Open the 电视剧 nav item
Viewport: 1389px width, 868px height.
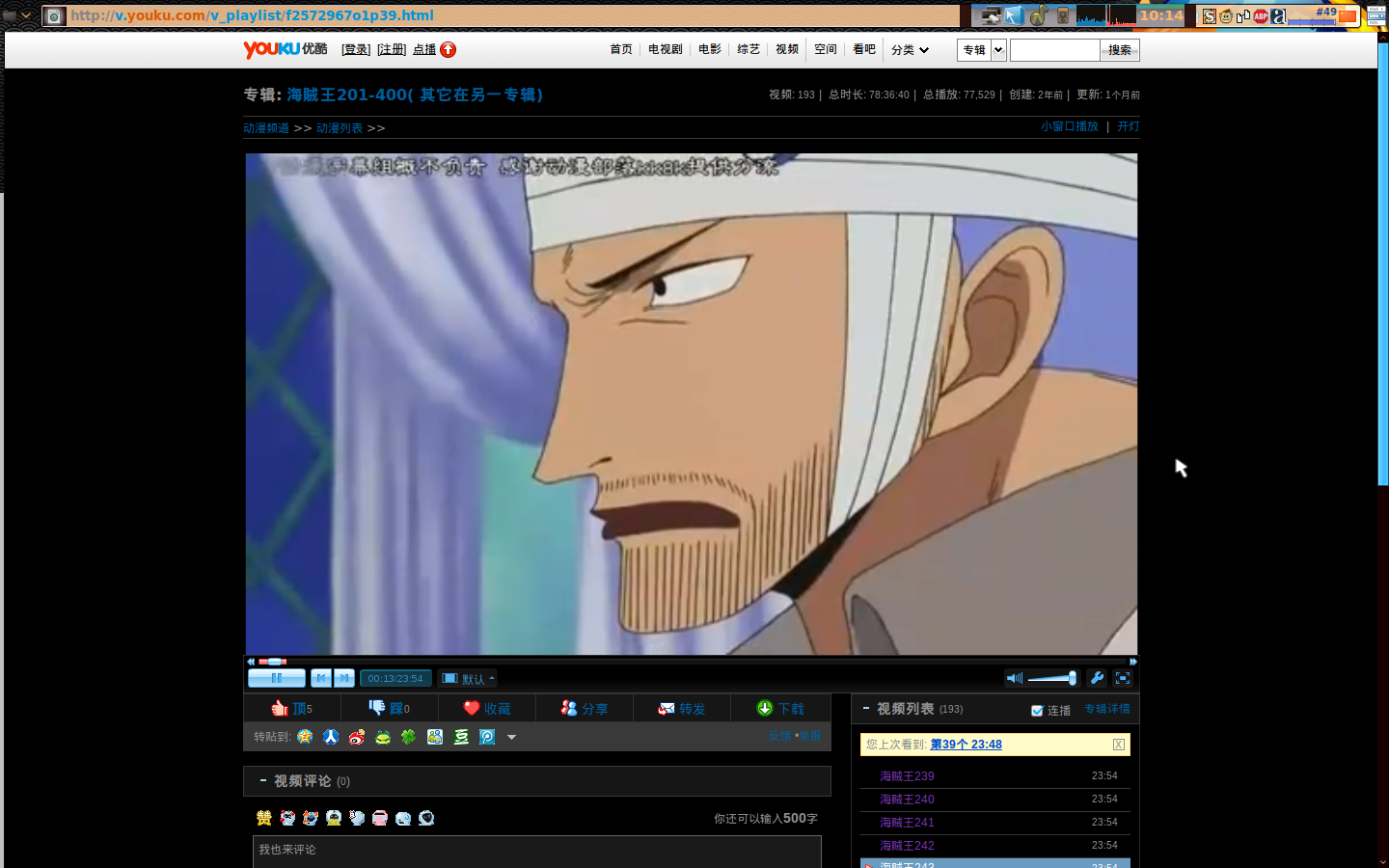coord(666,49)
